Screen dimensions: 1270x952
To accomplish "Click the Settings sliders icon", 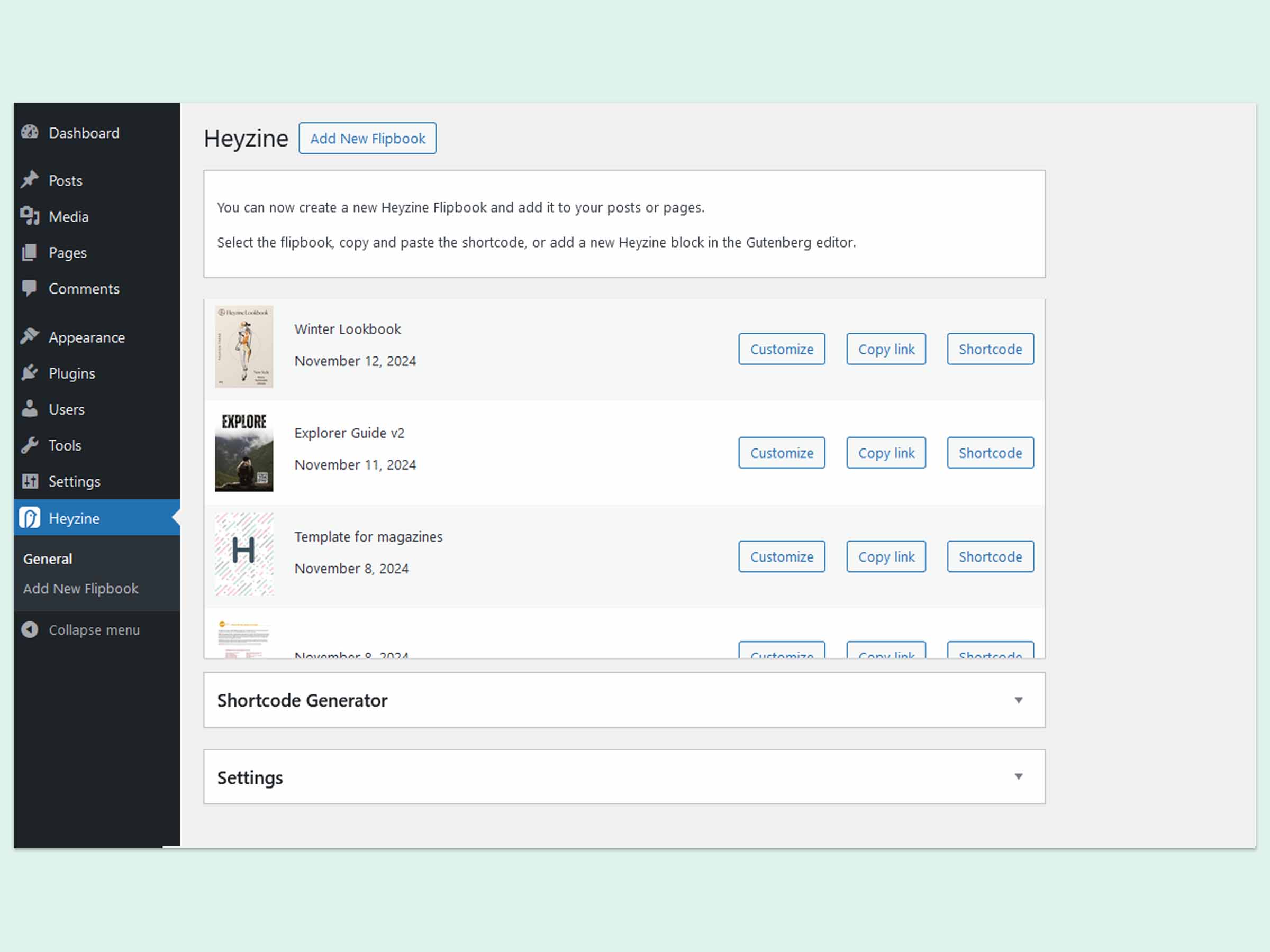I will pos(30,481).
